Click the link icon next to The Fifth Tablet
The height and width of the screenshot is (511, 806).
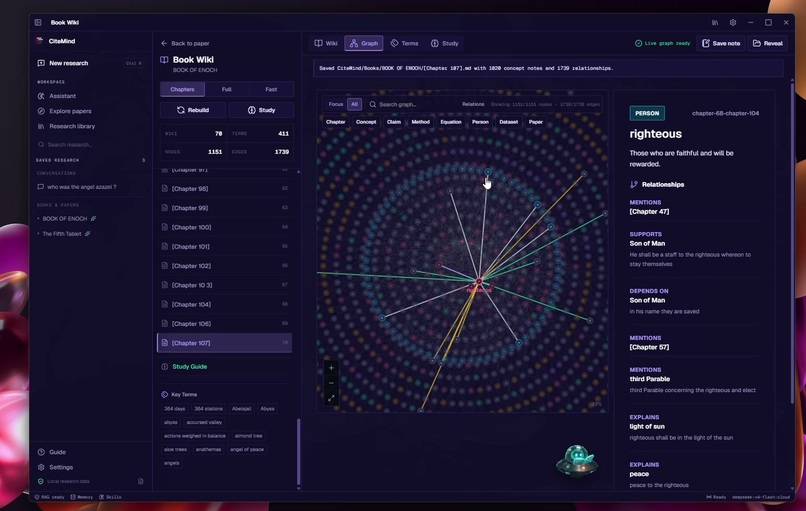[x=88, y=234]
